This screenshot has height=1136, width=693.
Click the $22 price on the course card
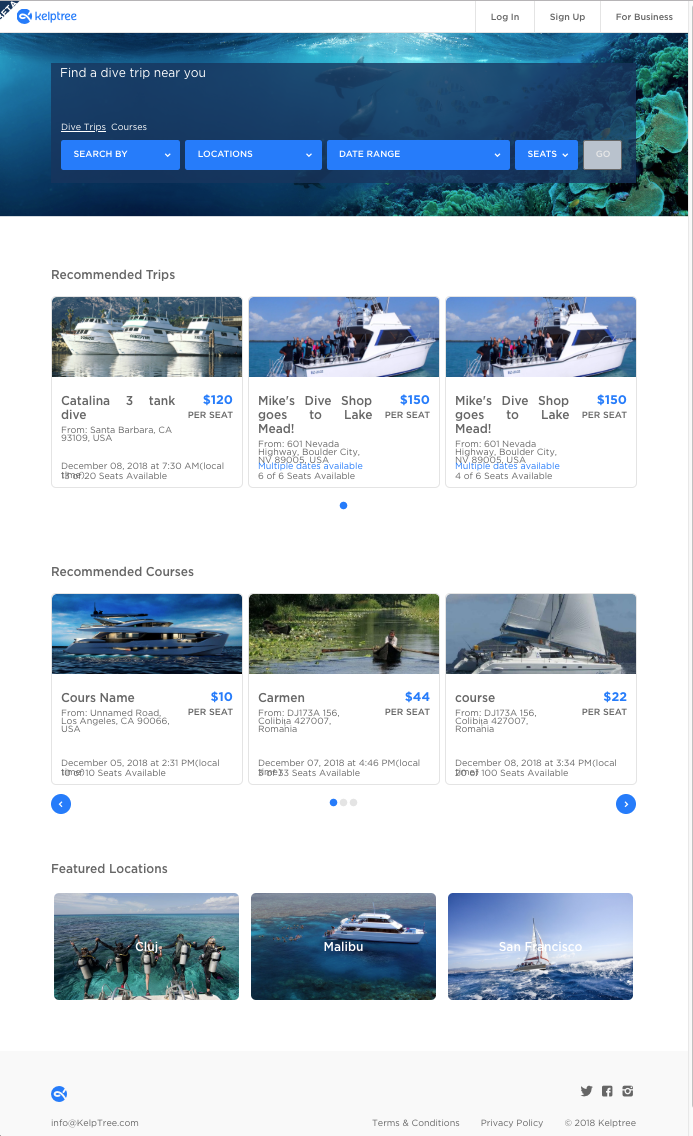[615, 697]
